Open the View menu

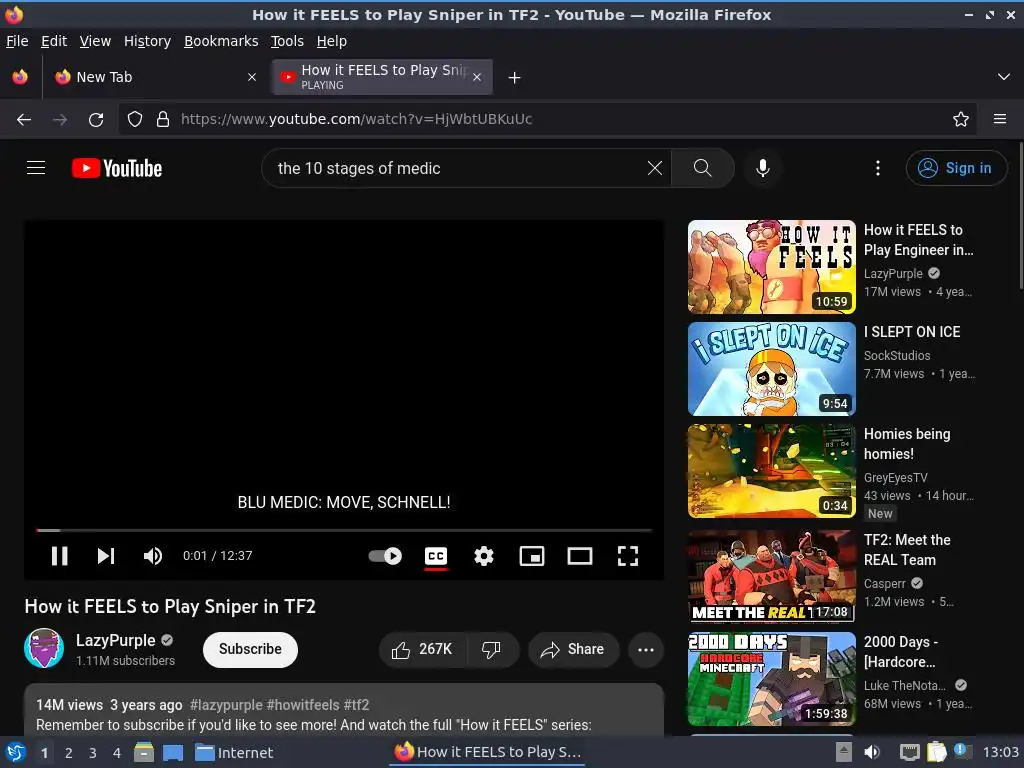pos(95,41)
